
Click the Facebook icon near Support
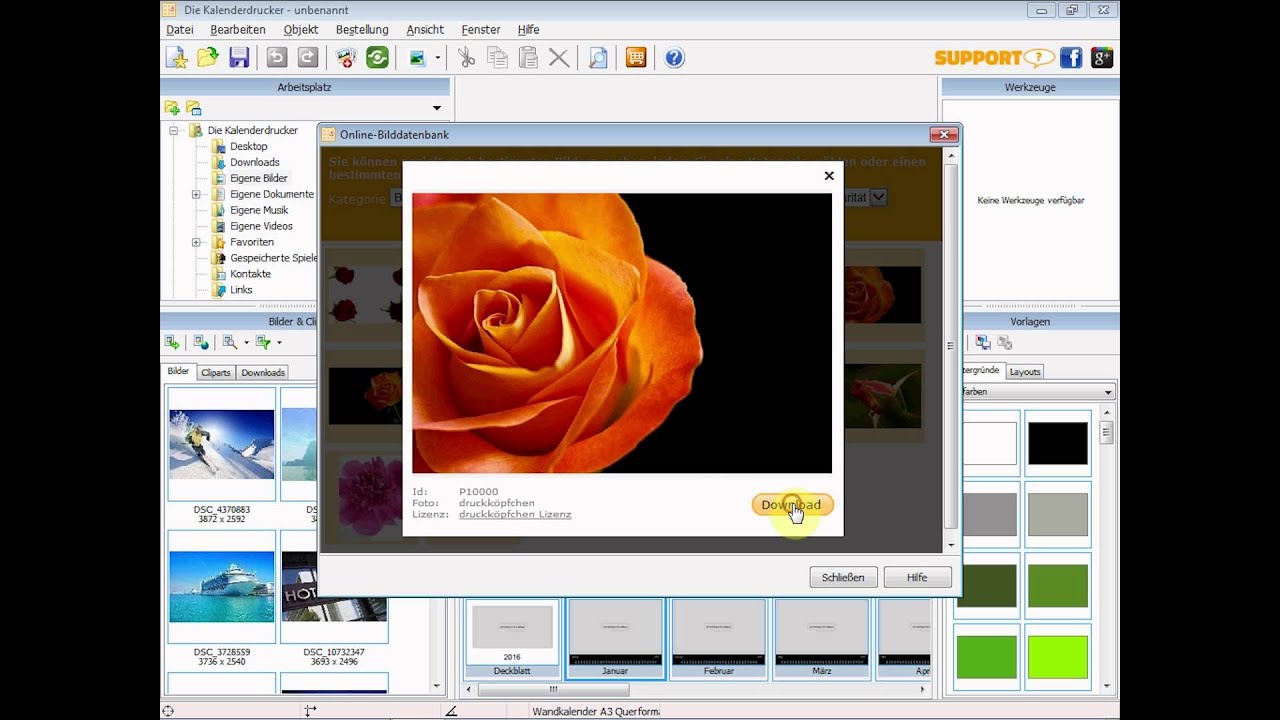(x=1071, y=58)
